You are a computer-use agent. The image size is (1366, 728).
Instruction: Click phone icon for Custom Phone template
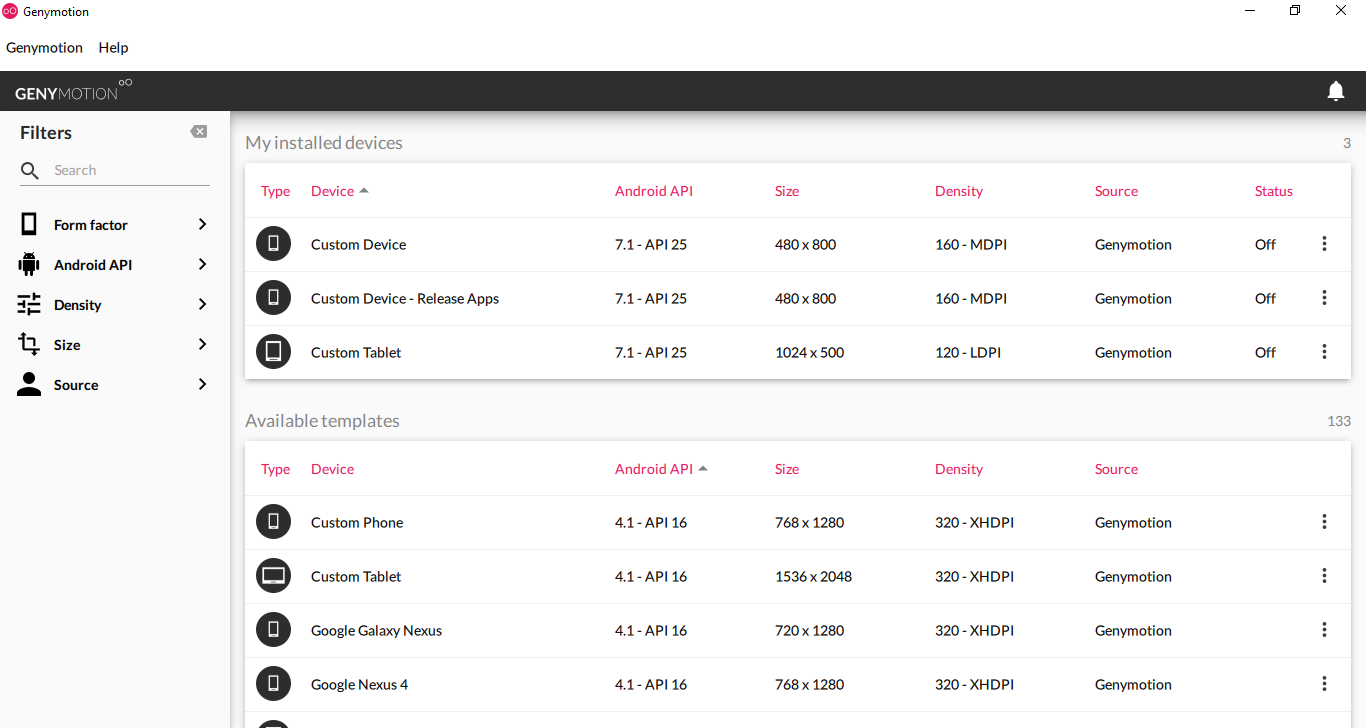pyautogui.click(x=273, y=522)
